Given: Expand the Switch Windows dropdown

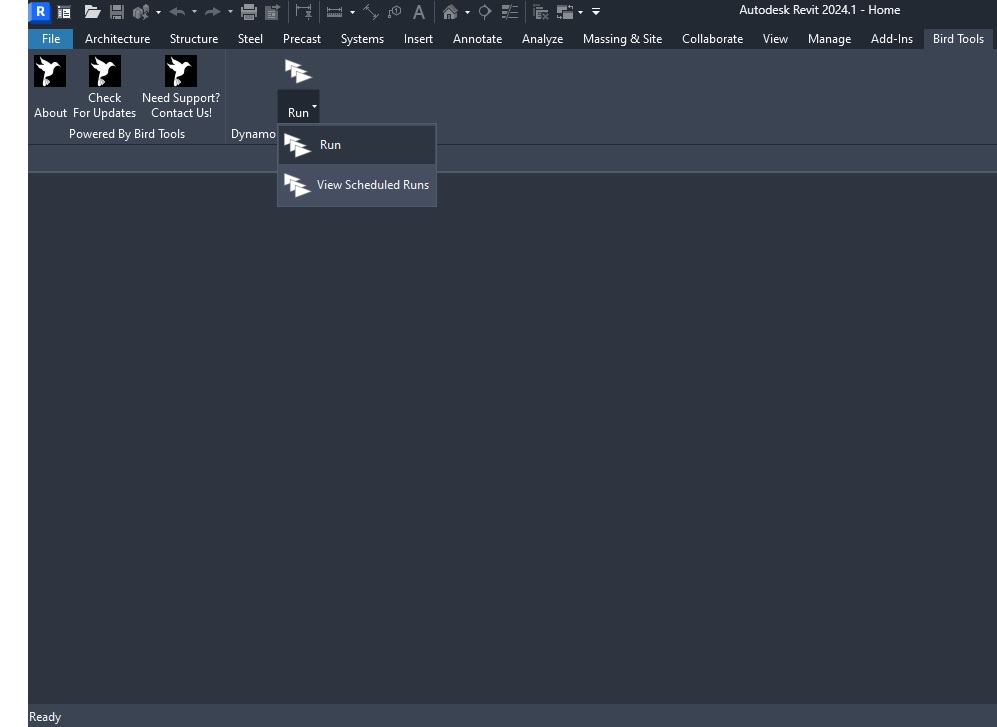Looking at the screenshot, I should [x=581, y=12].
